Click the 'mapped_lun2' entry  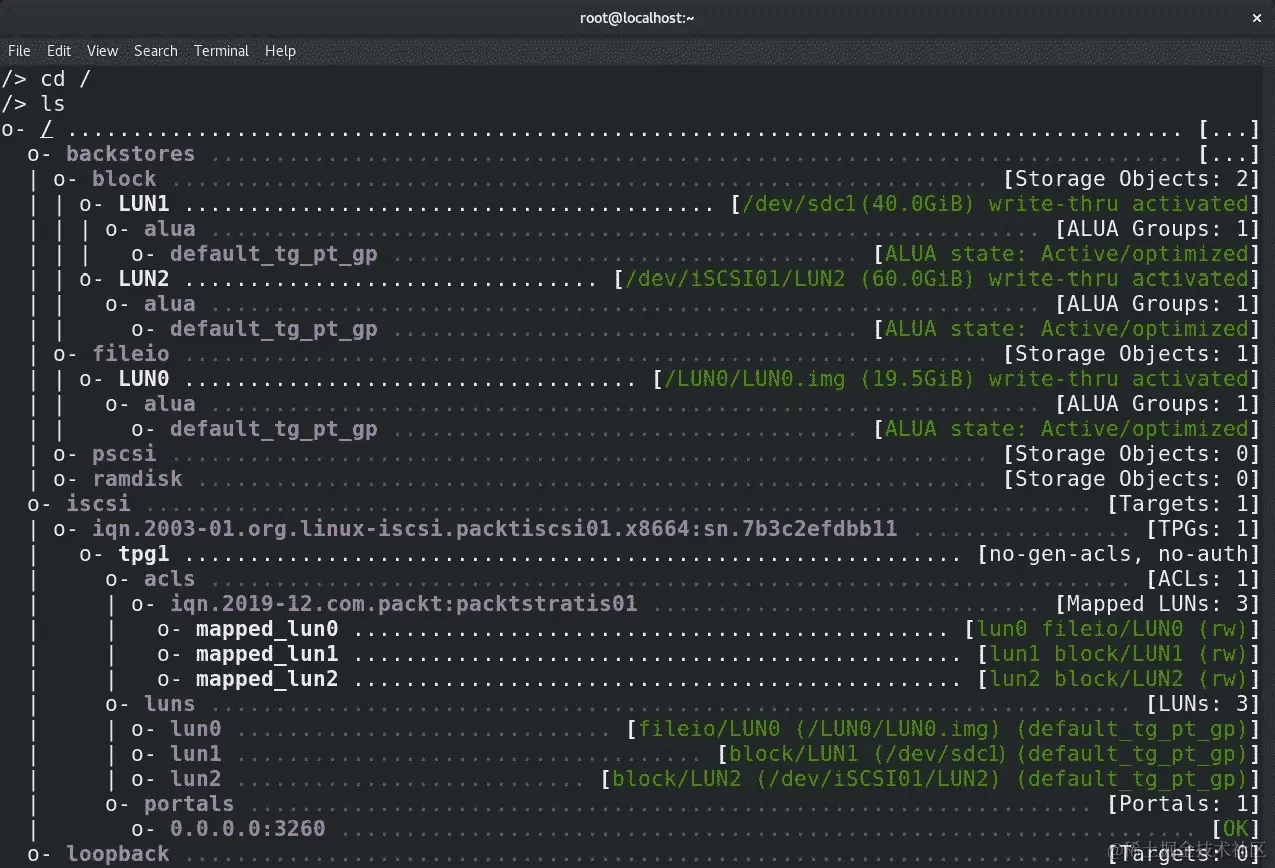pos(267,679)
